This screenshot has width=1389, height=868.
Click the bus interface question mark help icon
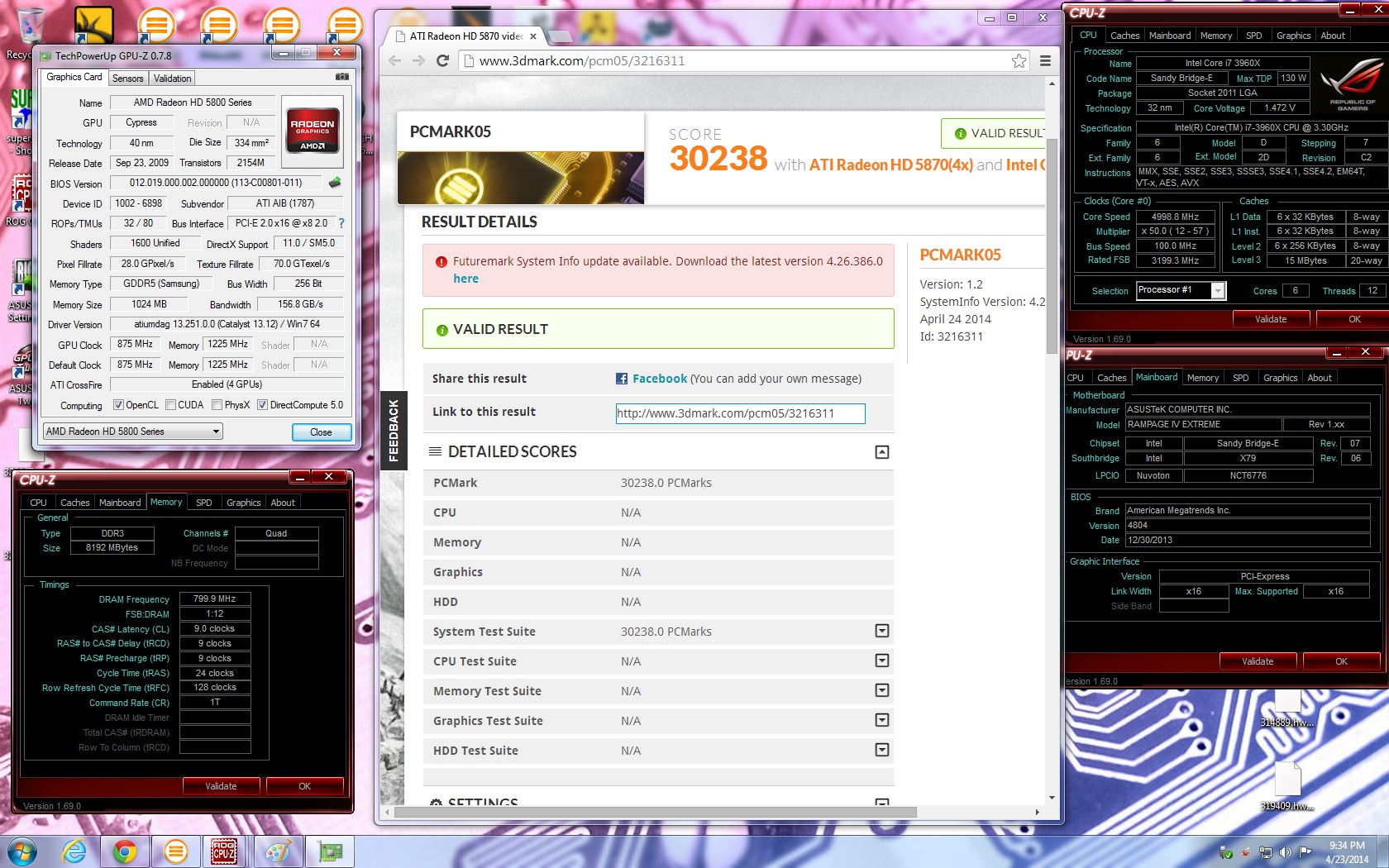[x=341, y=223]
